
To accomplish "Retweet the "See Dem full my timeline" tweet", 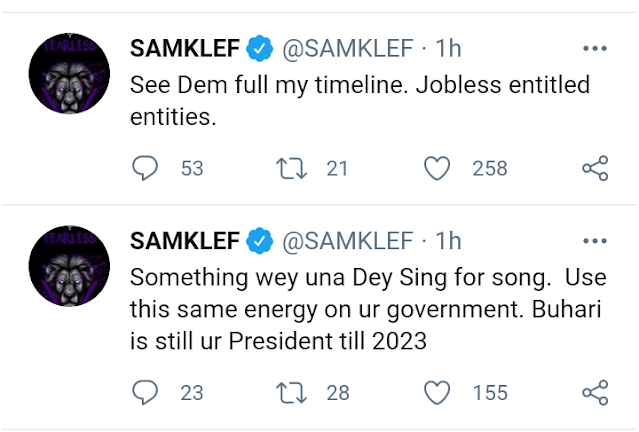I will click(x=291, y=169).
